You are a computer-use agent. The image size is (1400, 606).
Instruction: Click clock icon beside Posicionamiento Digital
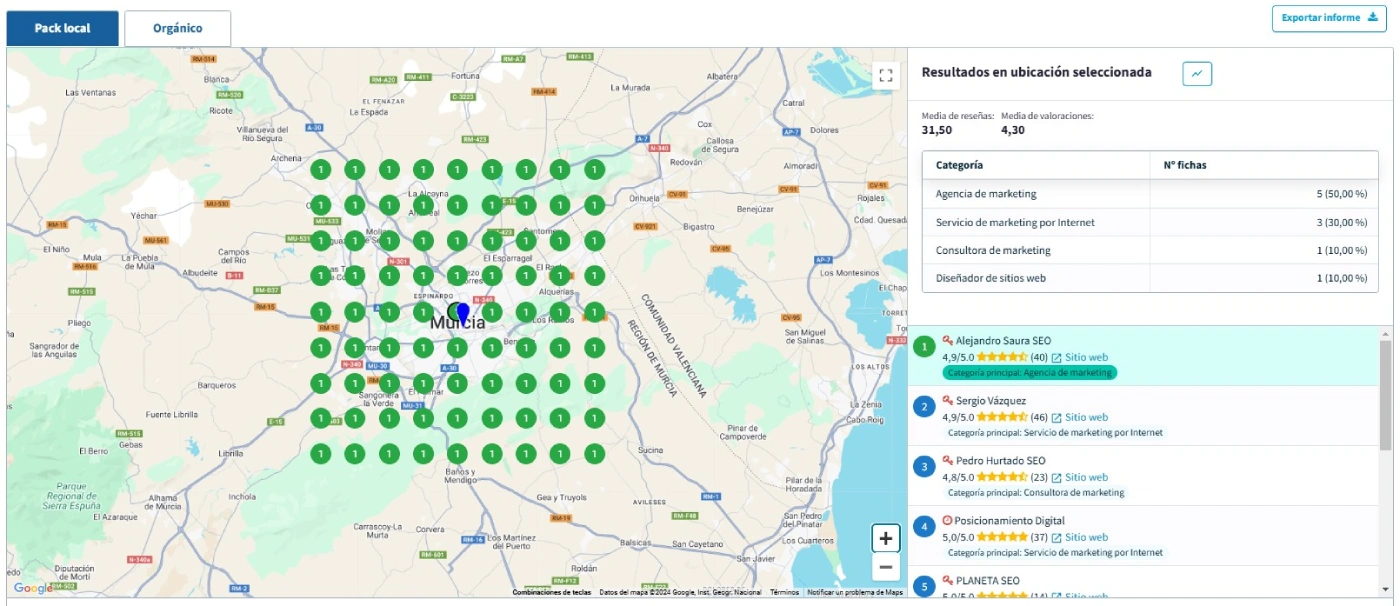point(947,520)
